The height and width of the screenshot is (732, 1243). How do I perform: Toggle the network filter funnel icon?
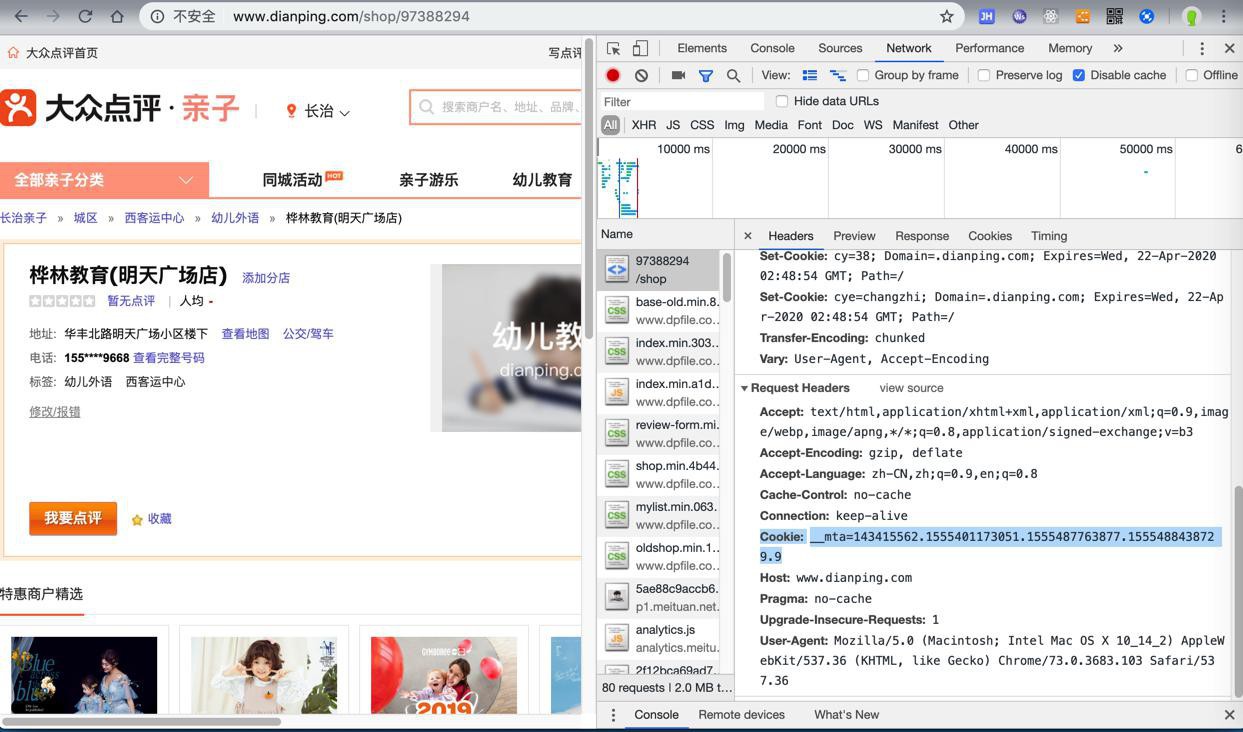[x=706, y=75]
